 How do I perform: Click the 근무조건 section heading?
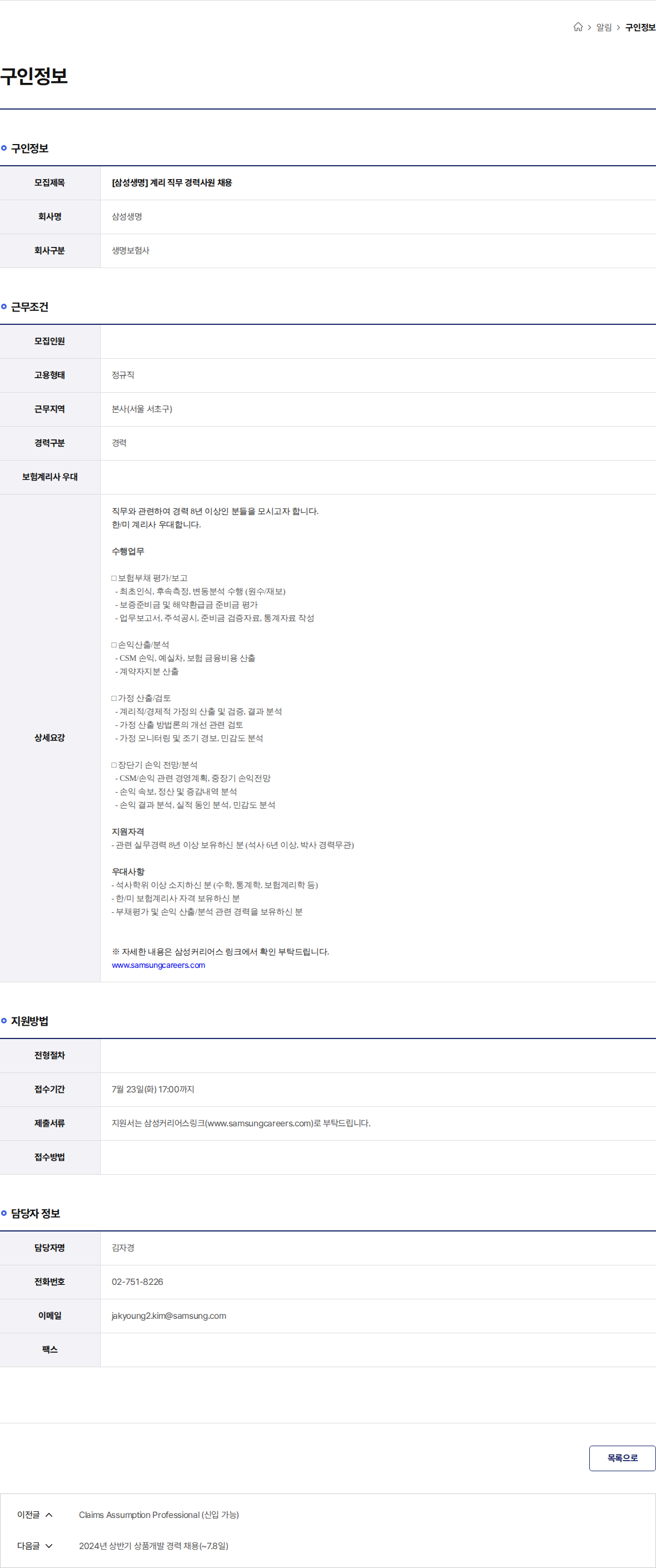pyautogui.click(x=29, y=307)
